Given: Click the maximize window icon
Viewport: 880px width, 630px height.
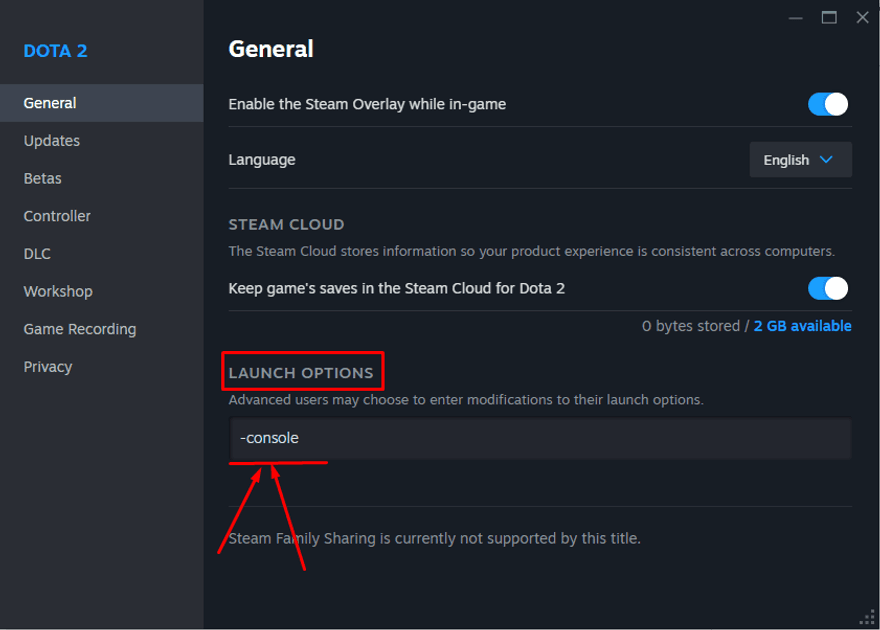Looking at the screenshot, I should click(827, 17).
